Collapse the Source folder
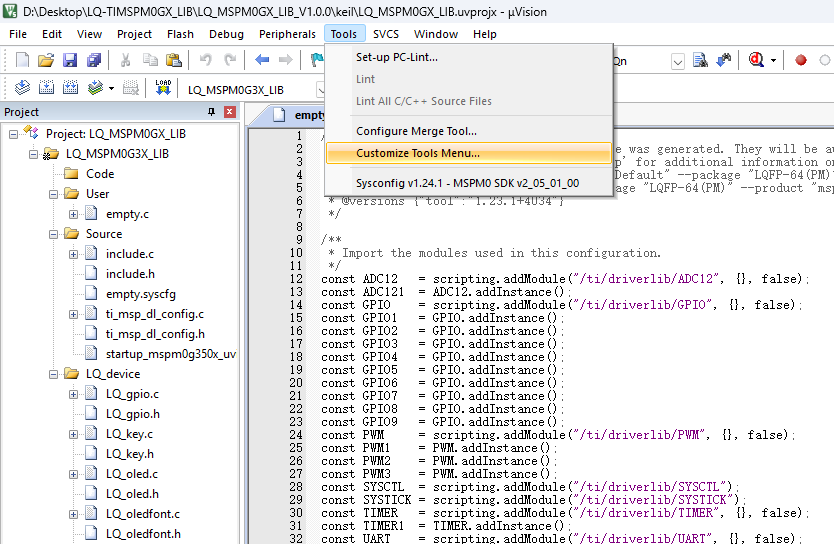Image resolution: width=834 pixels, height=544 pixels. (x=53, y=234)
